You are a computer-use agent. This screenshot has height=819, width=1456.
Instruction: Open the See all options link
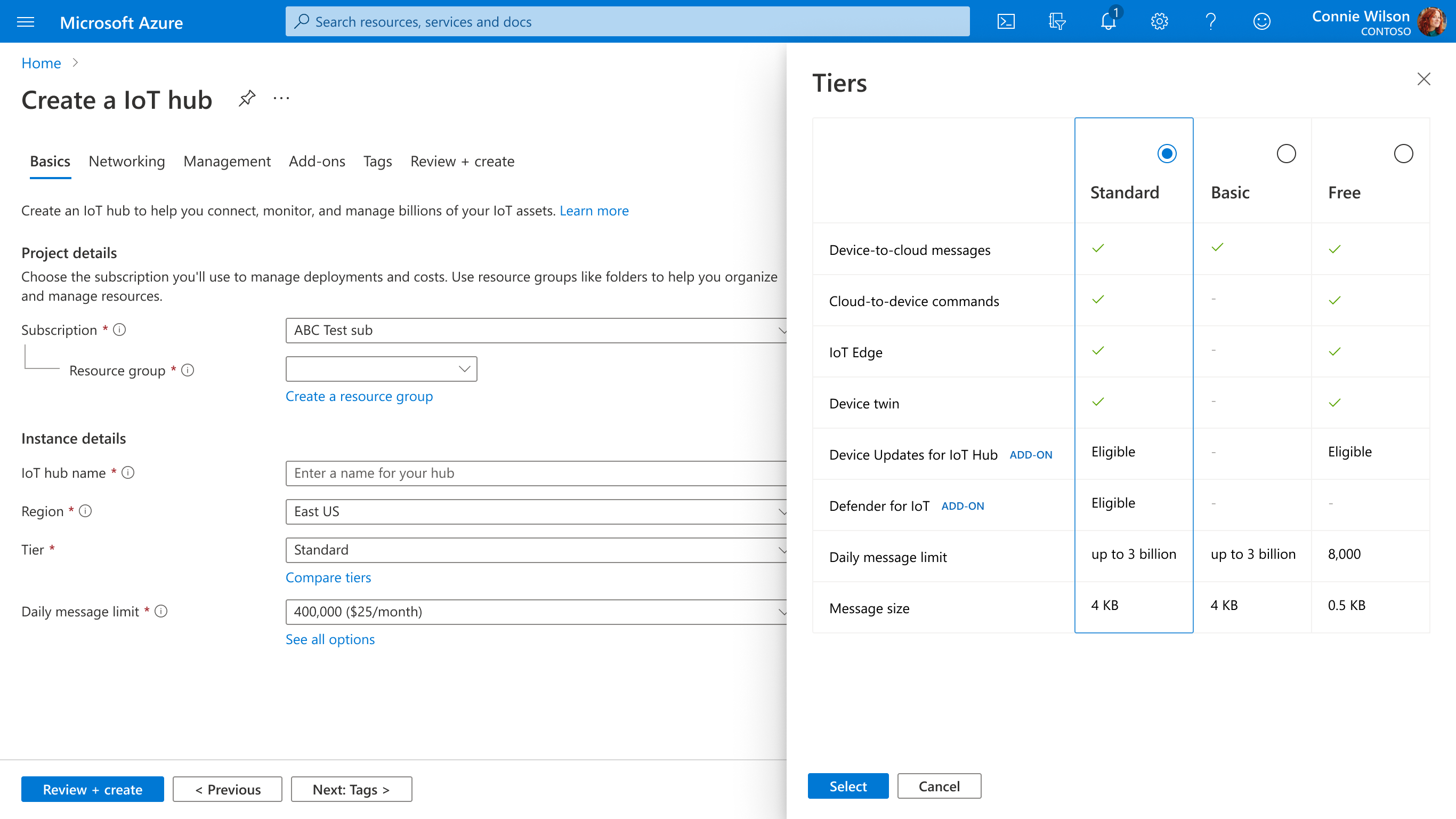click(329, 640)
